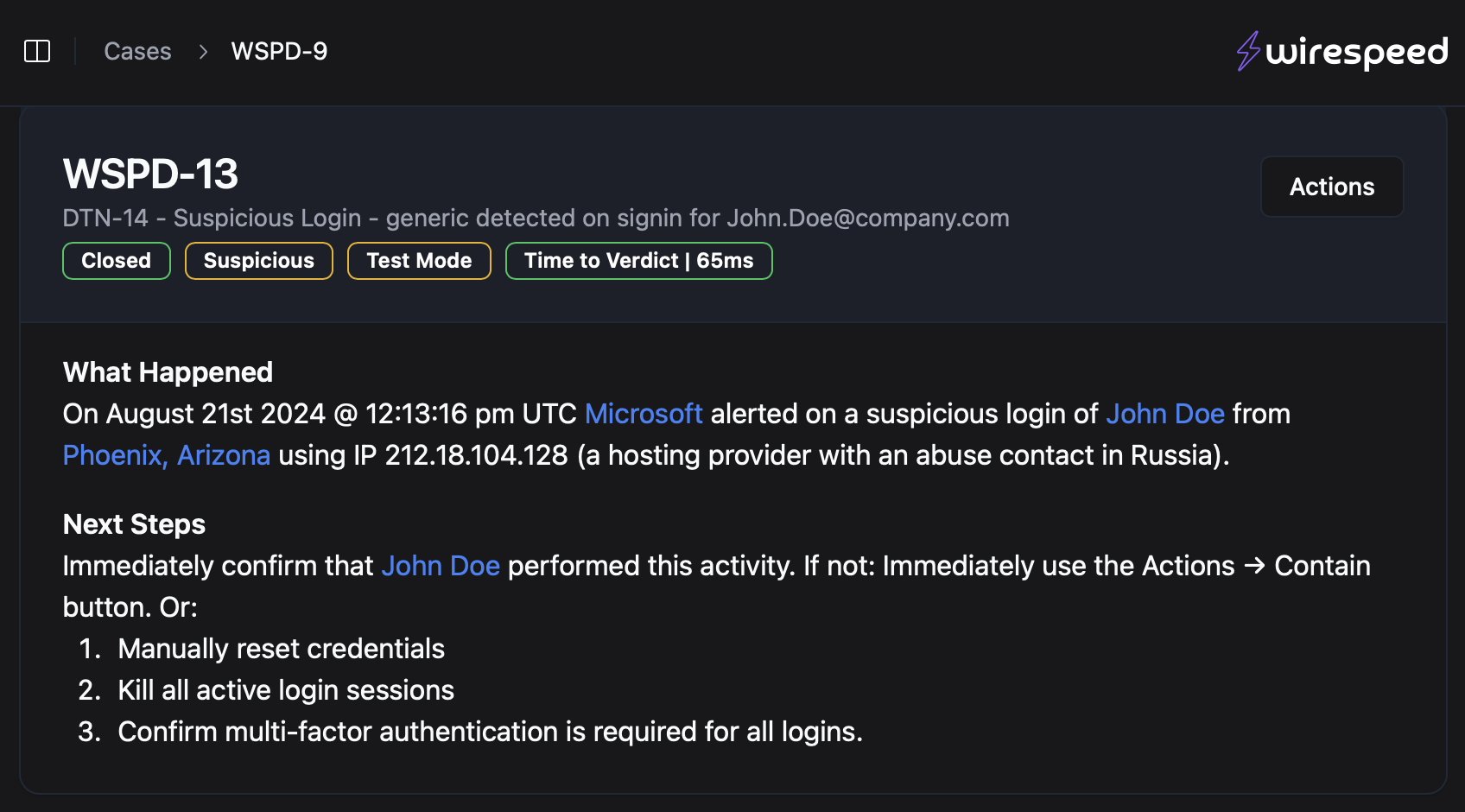Click the Kill all active login sessions step
The width and height of the screenshot is (1465, 812).
click(x=286, y=690)
